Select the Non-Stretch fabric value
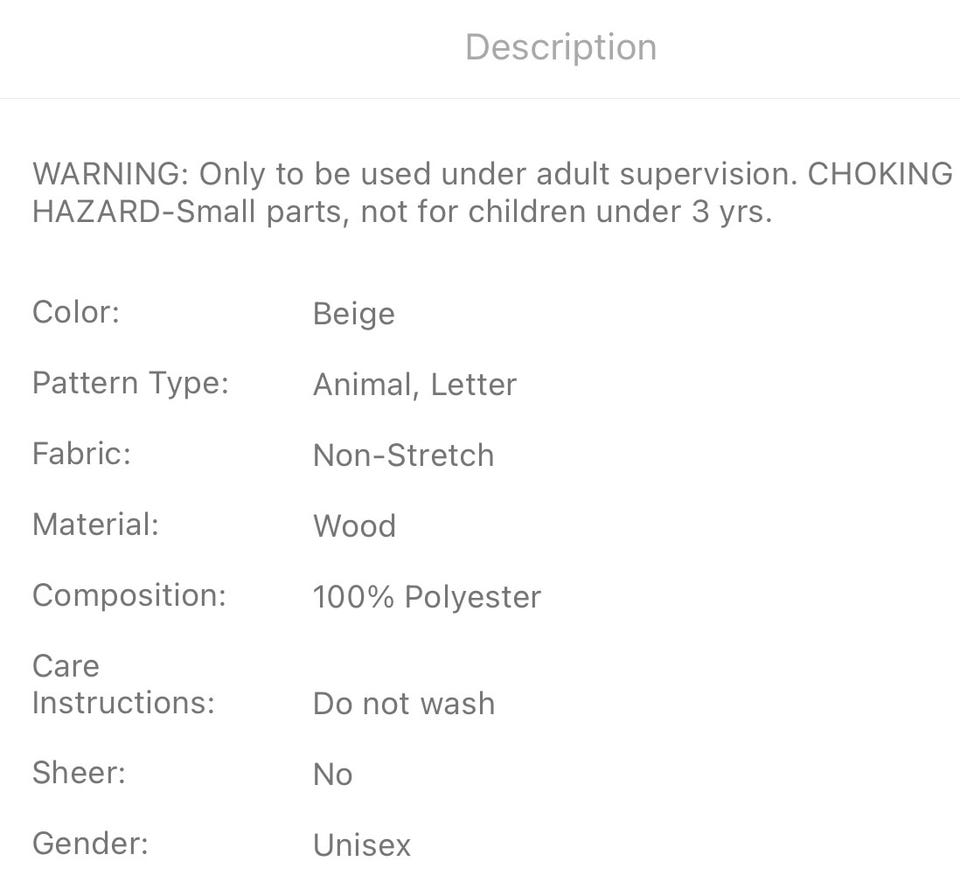The image size is (960, 889). 403,456
